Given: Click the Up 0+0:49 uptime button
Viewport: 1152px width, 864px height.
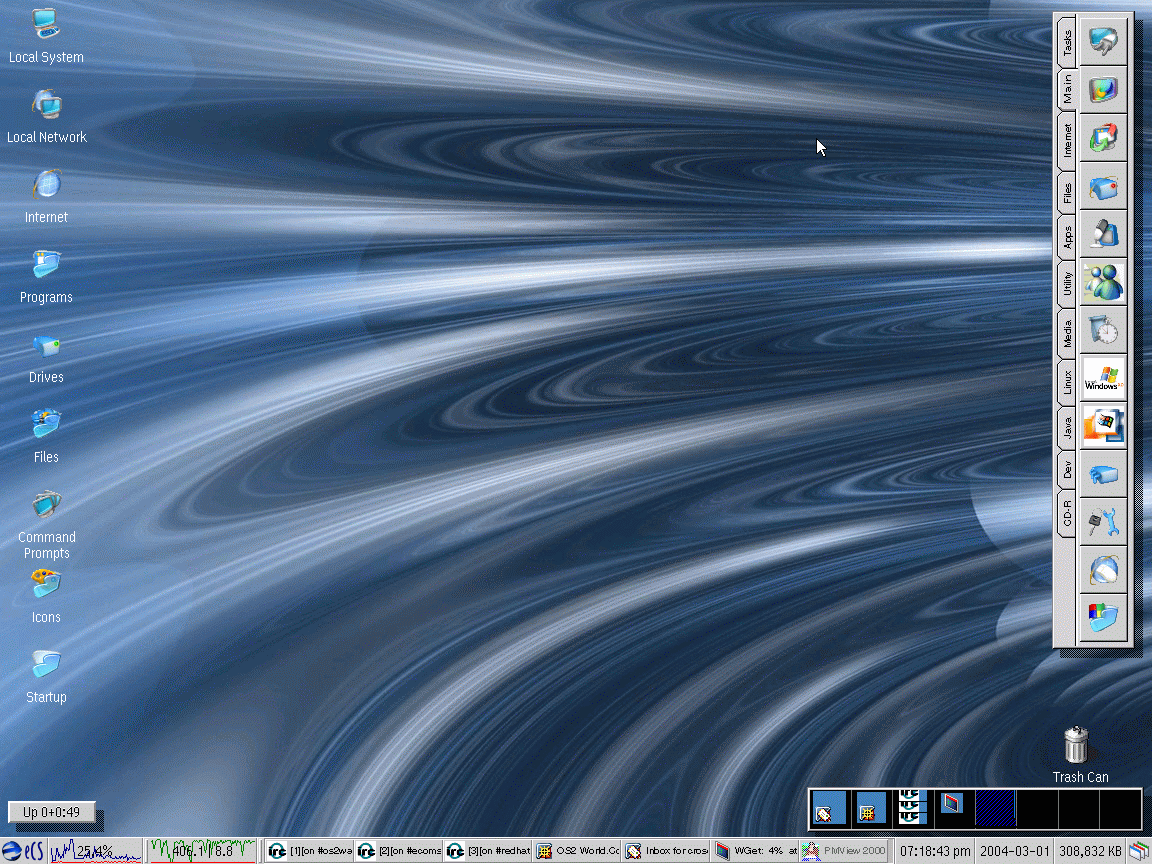Looking at the screenshot, I should point(52,812).
